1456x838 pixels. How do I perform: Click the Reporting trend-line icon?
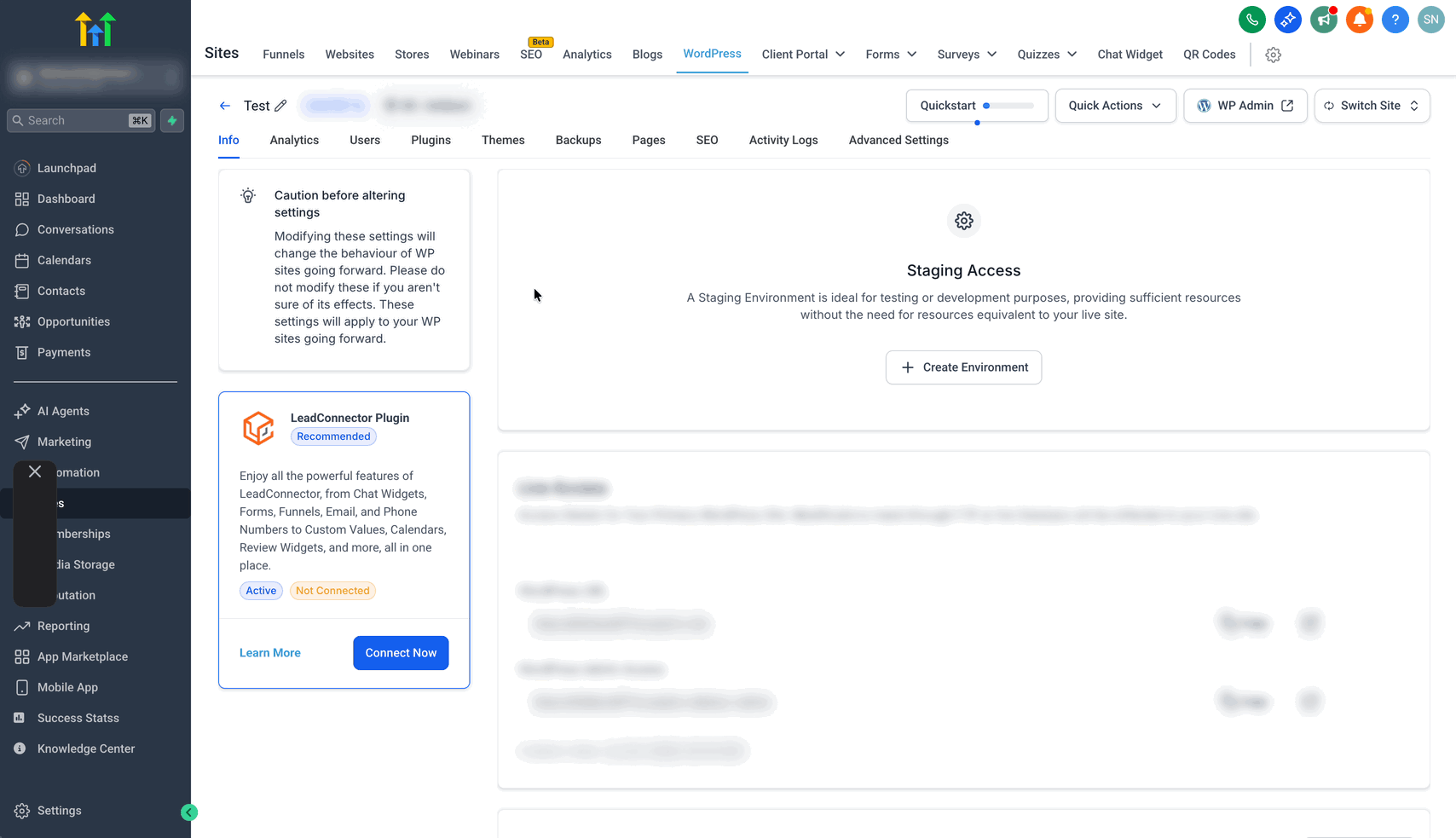click(22, 627)
